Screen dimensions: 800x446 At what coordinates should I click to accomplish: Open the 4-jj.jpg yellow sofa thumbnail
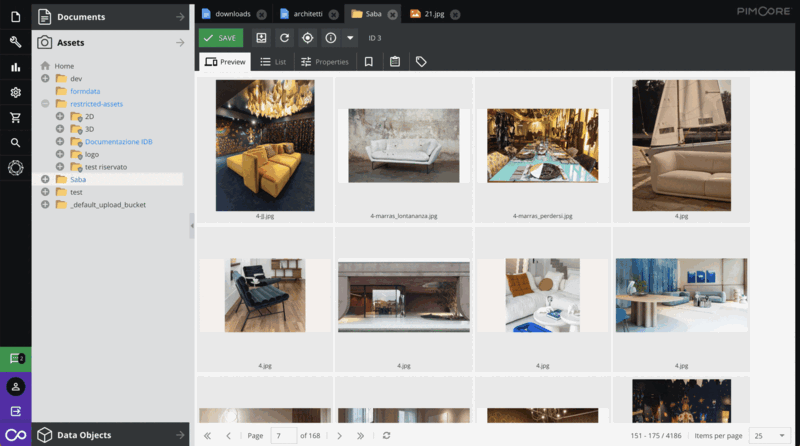[x=265, y=145]
